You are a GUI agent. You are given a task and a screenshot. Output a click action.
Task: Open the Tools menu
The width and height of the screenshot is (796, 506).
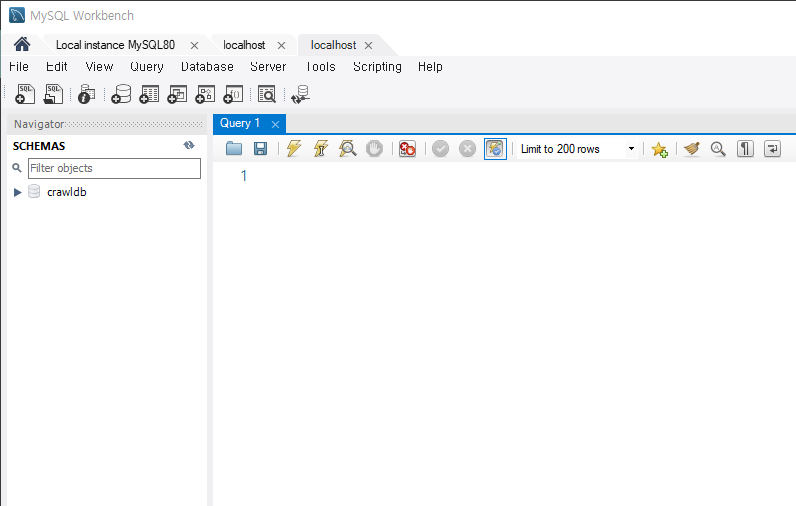321,66
